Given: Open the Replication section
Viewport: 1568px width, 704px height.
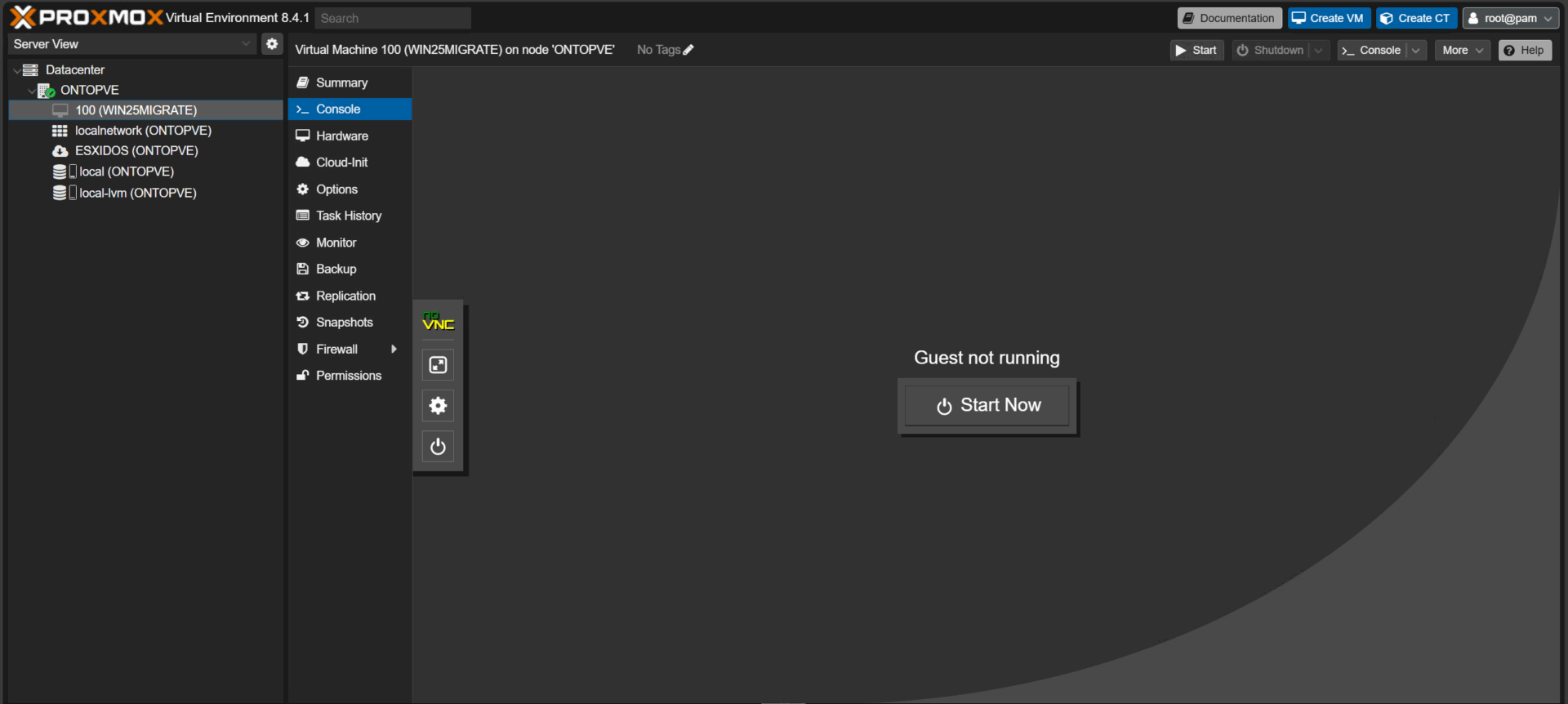Looking at the screenshot, I should coord(350,296).
